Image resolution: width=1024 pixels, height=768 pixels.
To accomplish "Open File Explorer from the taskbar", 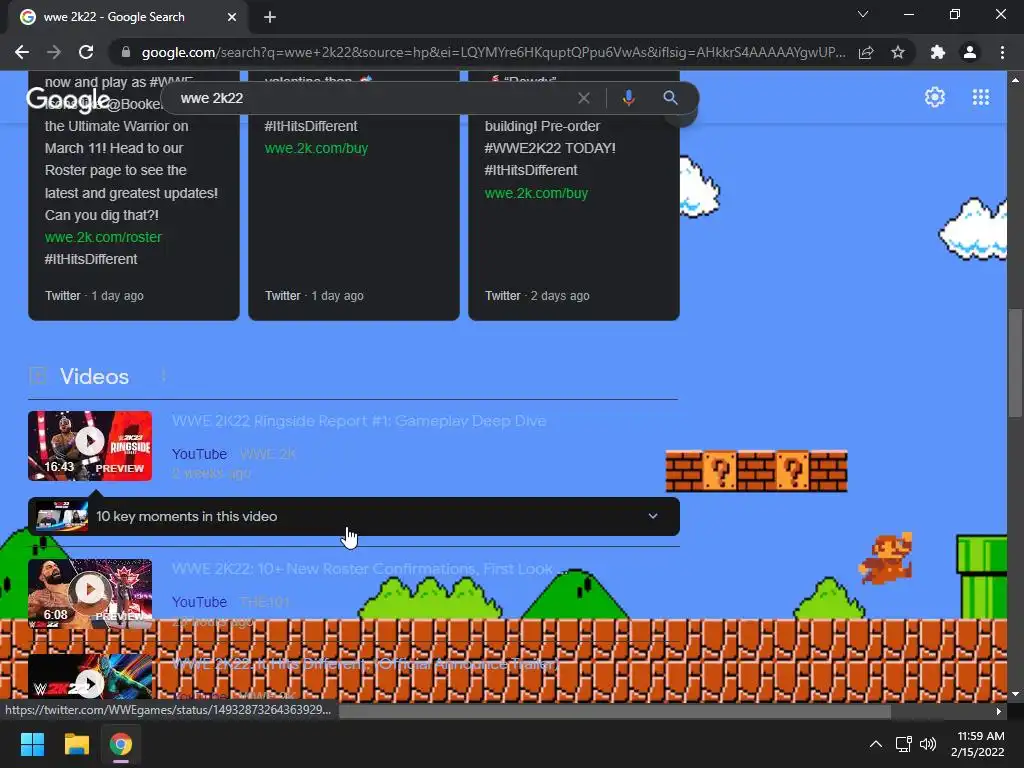I will coord(76,744).
